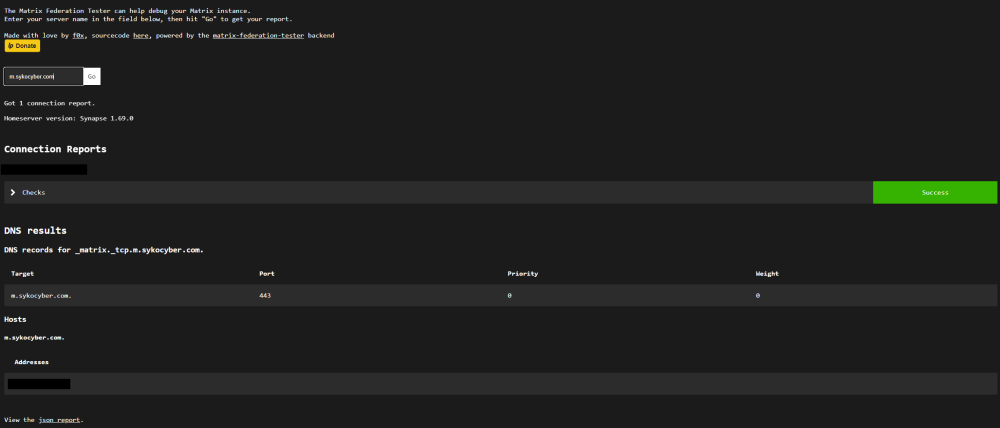Select the m.sykocyber.com. target cell
The image size is (1000, 428).
(41, 295)
